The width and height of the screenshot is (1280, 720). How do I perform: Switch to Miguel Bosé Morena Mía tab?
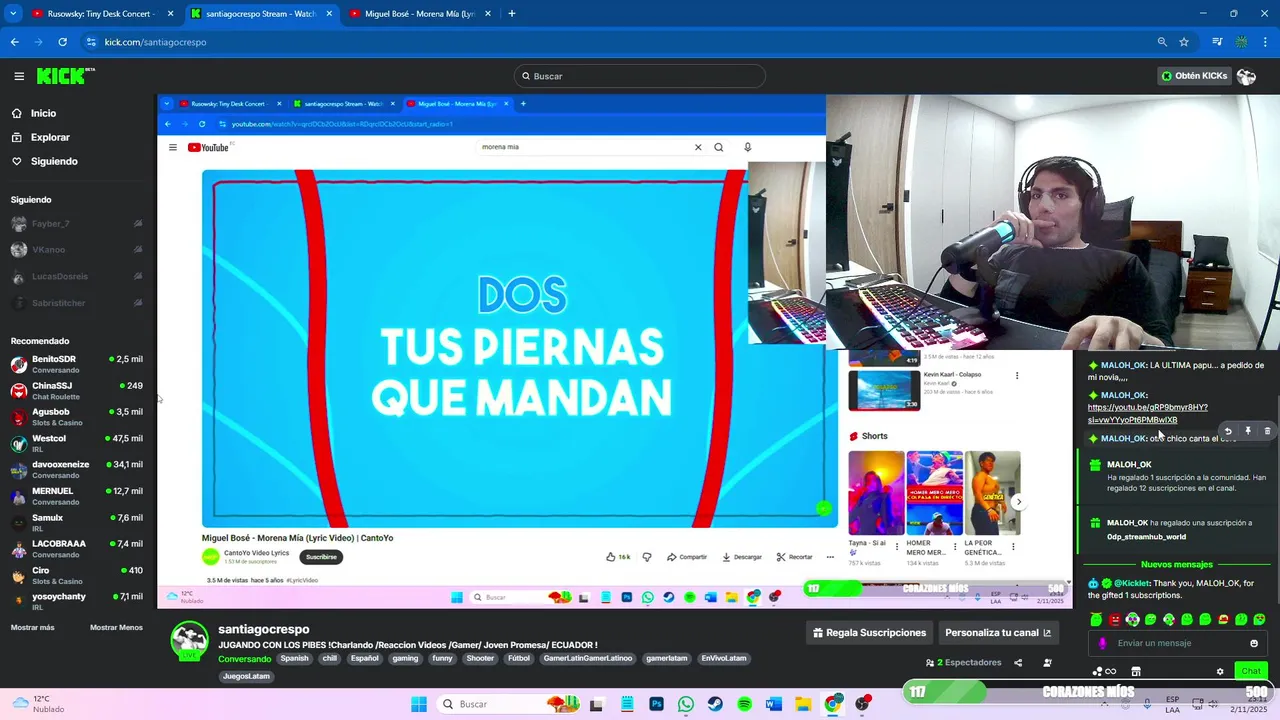pos(421,14)
